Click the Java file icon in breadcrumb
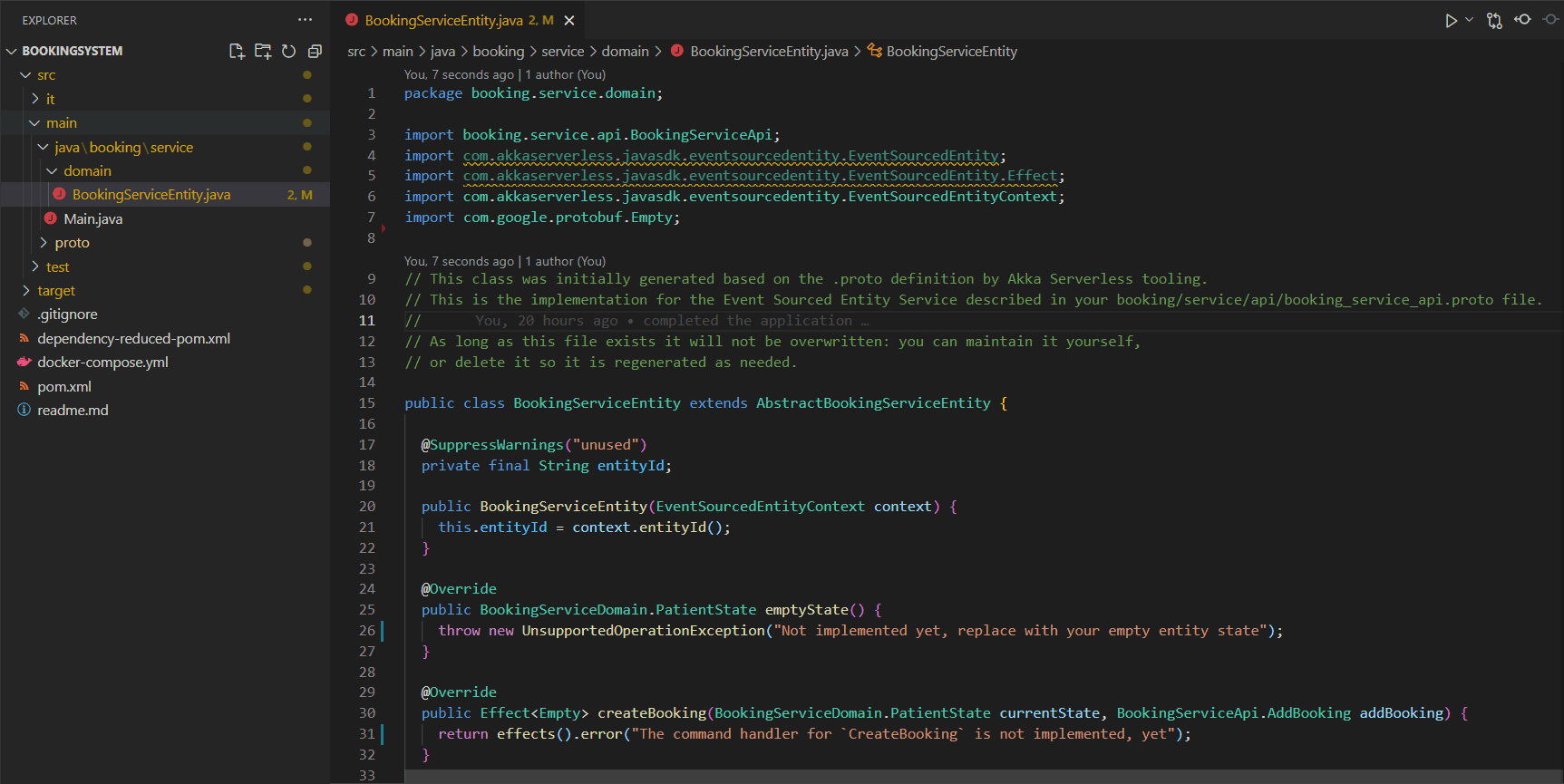The width and height of the screenshot is (1564, 784). (x=677, y=51)
